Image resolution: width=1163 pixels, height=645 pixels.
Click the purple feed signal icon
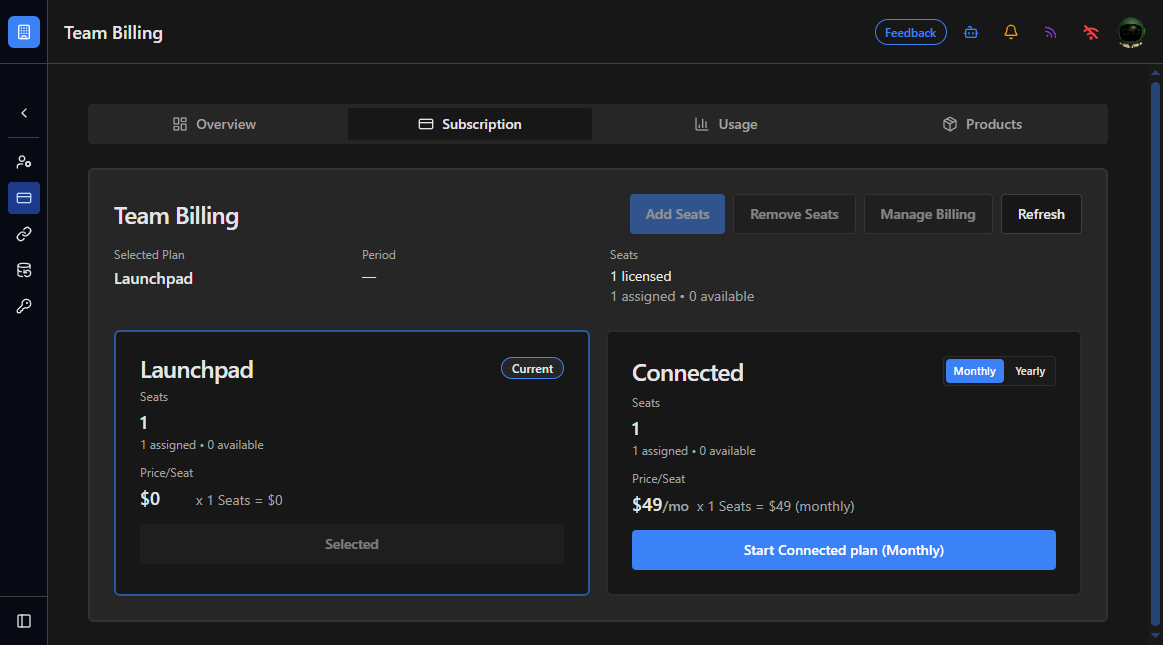coord(1050,32)
